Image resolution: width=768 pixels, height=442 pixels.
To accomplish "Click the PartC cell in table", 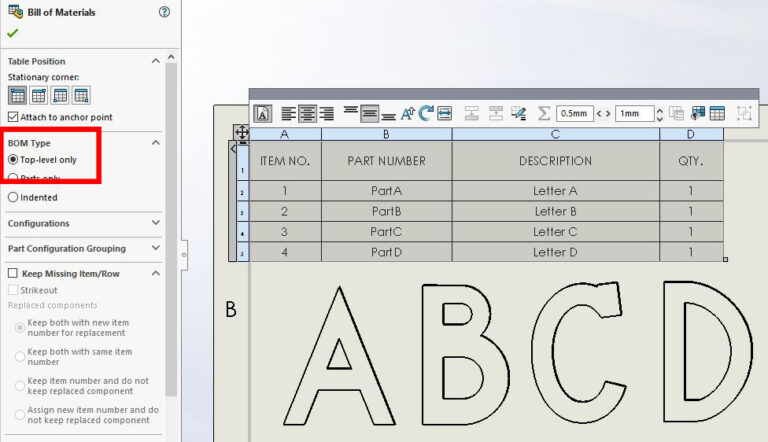I will tap(386, 232).
